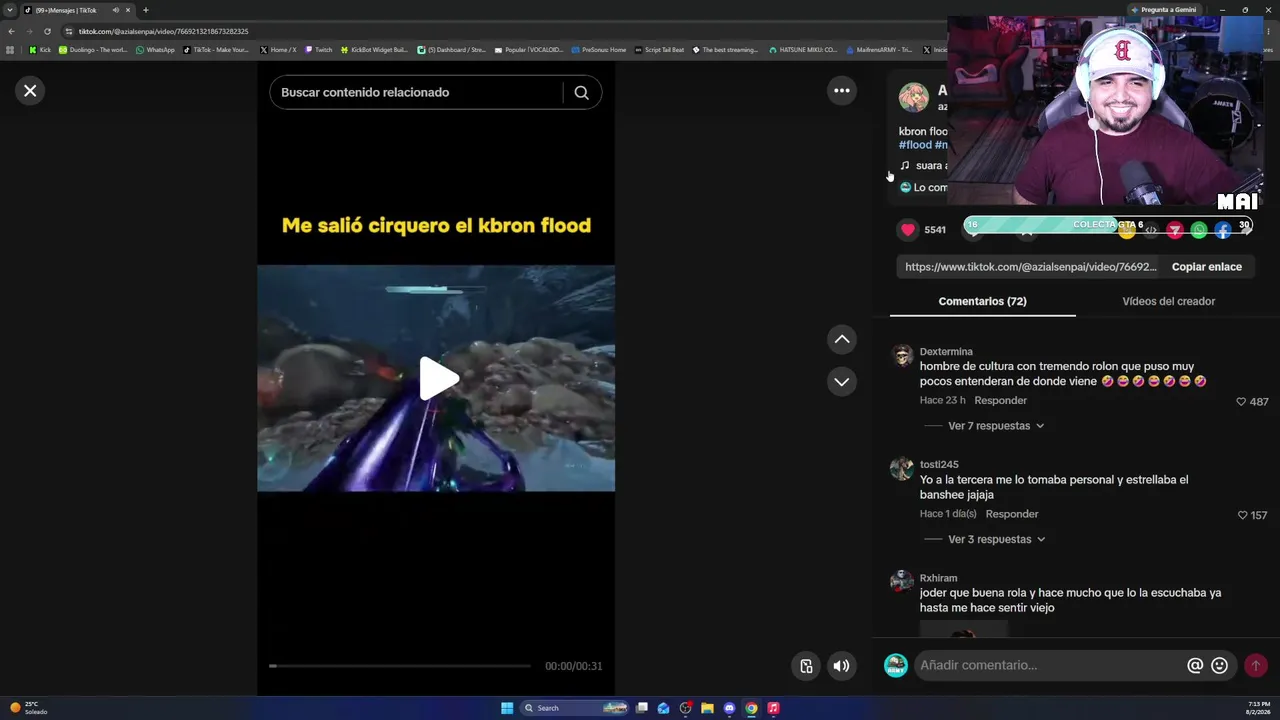Go back in Chrome
Image resolution: width=1280 pixels, height=720 pixels.
pyautogui.click(x=11, y=31)
